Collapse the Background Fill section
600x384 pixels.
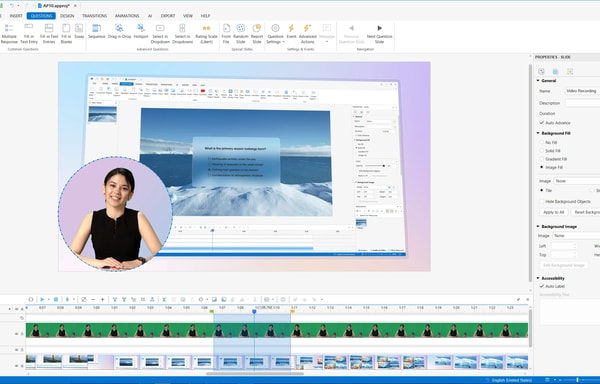(x=538, y=133)
